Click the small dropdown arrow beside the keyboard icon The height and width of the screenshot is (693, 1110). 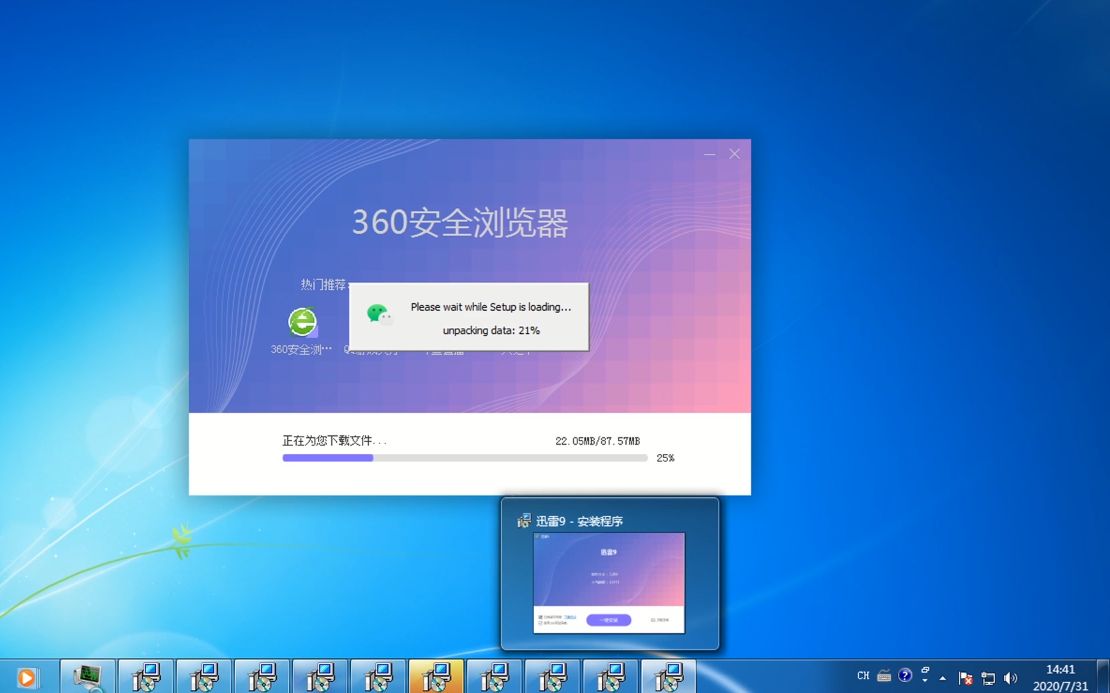[x=924, y=680]
